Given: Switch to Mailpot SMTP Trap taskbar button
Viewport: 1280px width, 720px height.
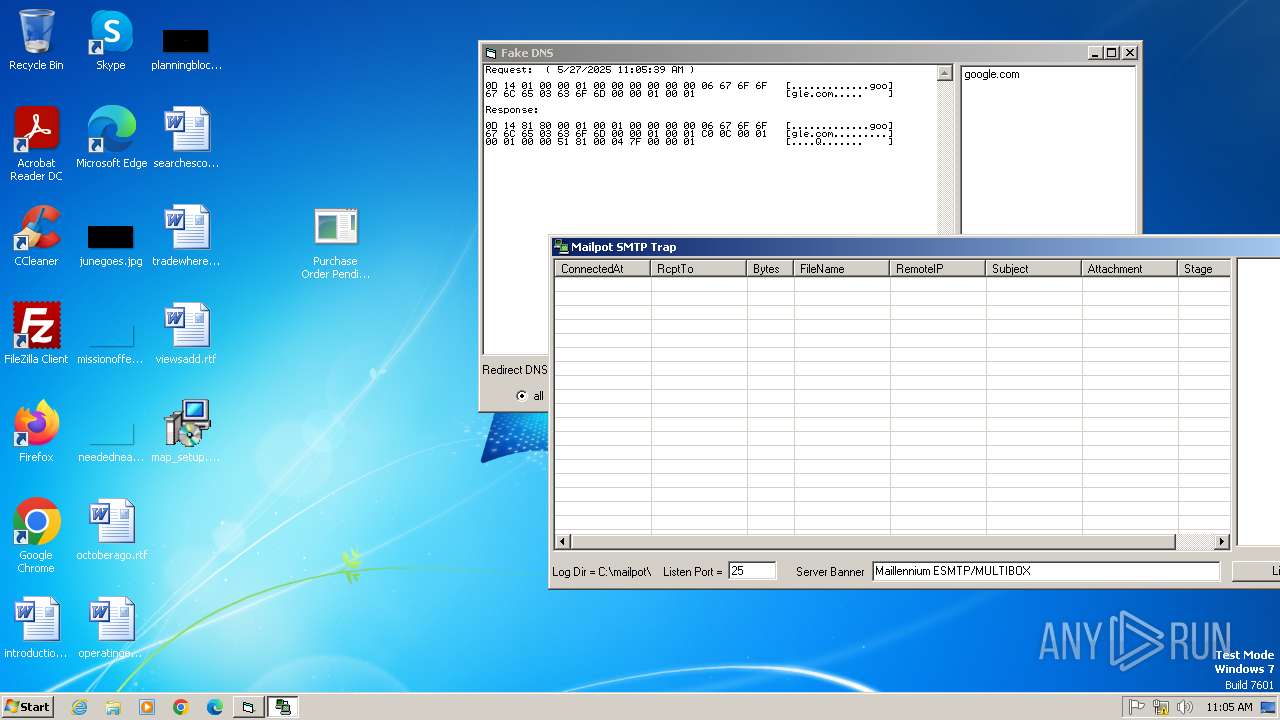Looking at the screenshot, I should tap(283, 707).
